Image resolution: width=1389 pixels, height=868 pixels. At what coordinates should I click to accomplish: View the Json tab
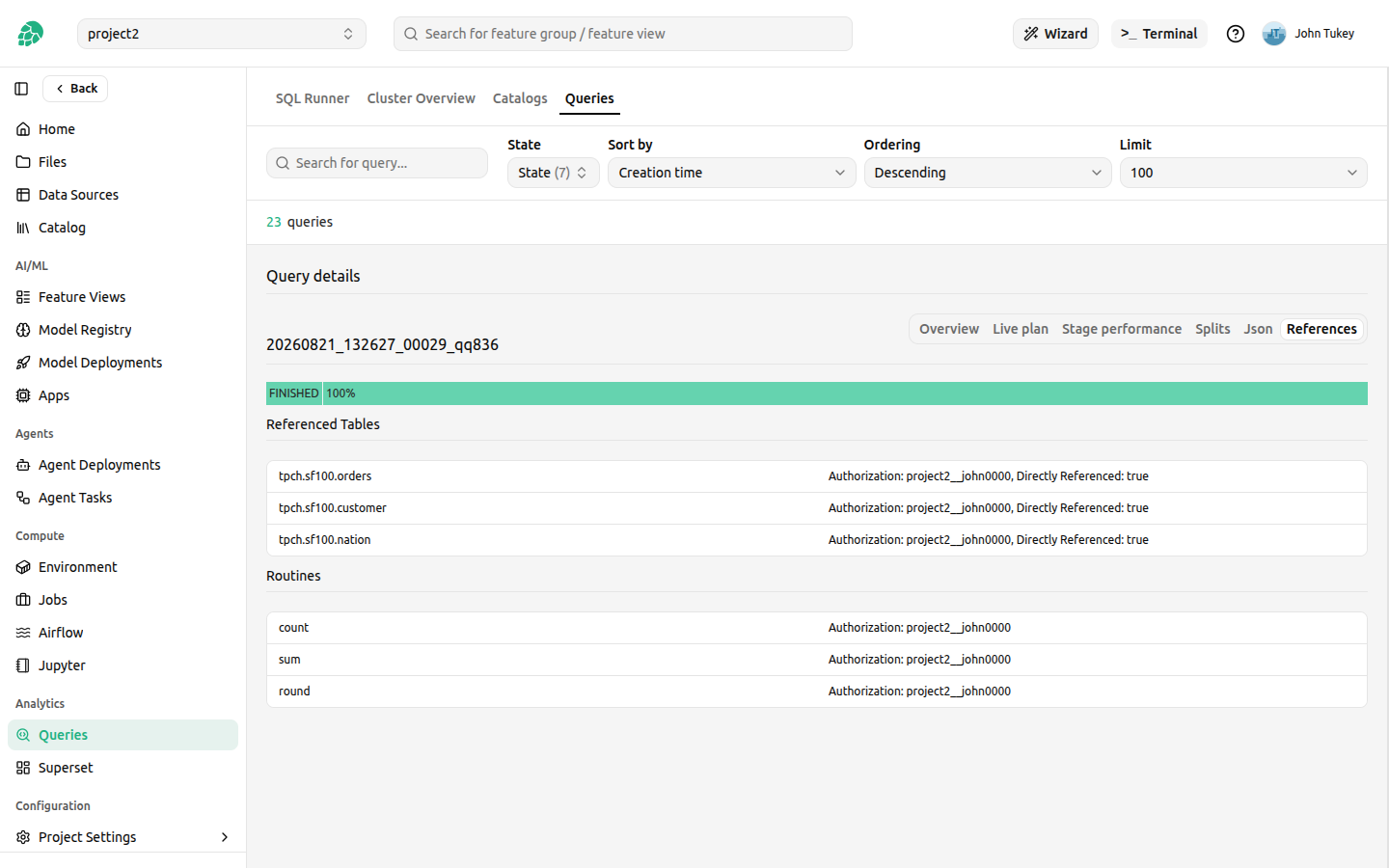(x=1258, y=329)
